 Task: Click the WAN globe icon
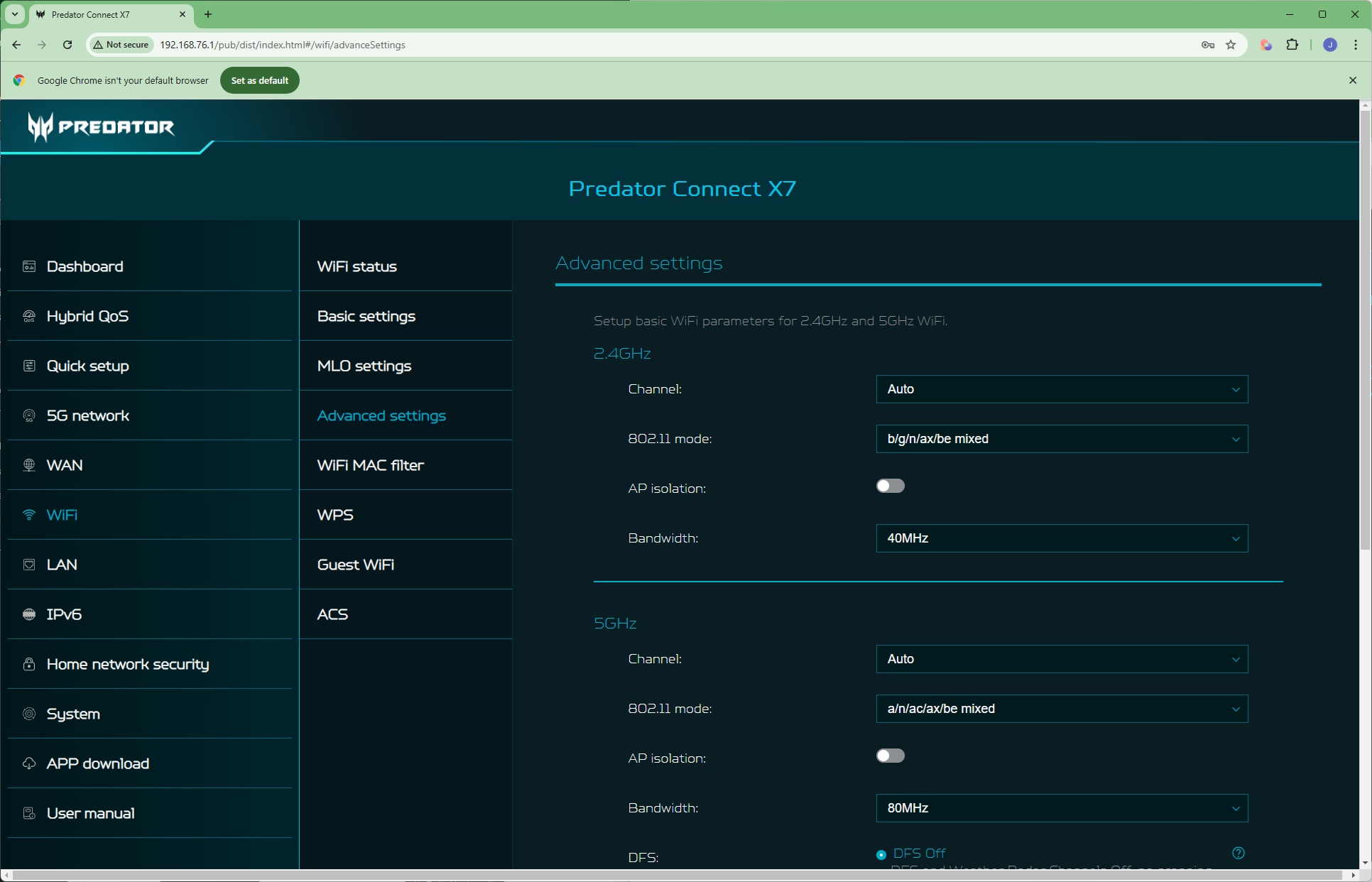[29, 465]
